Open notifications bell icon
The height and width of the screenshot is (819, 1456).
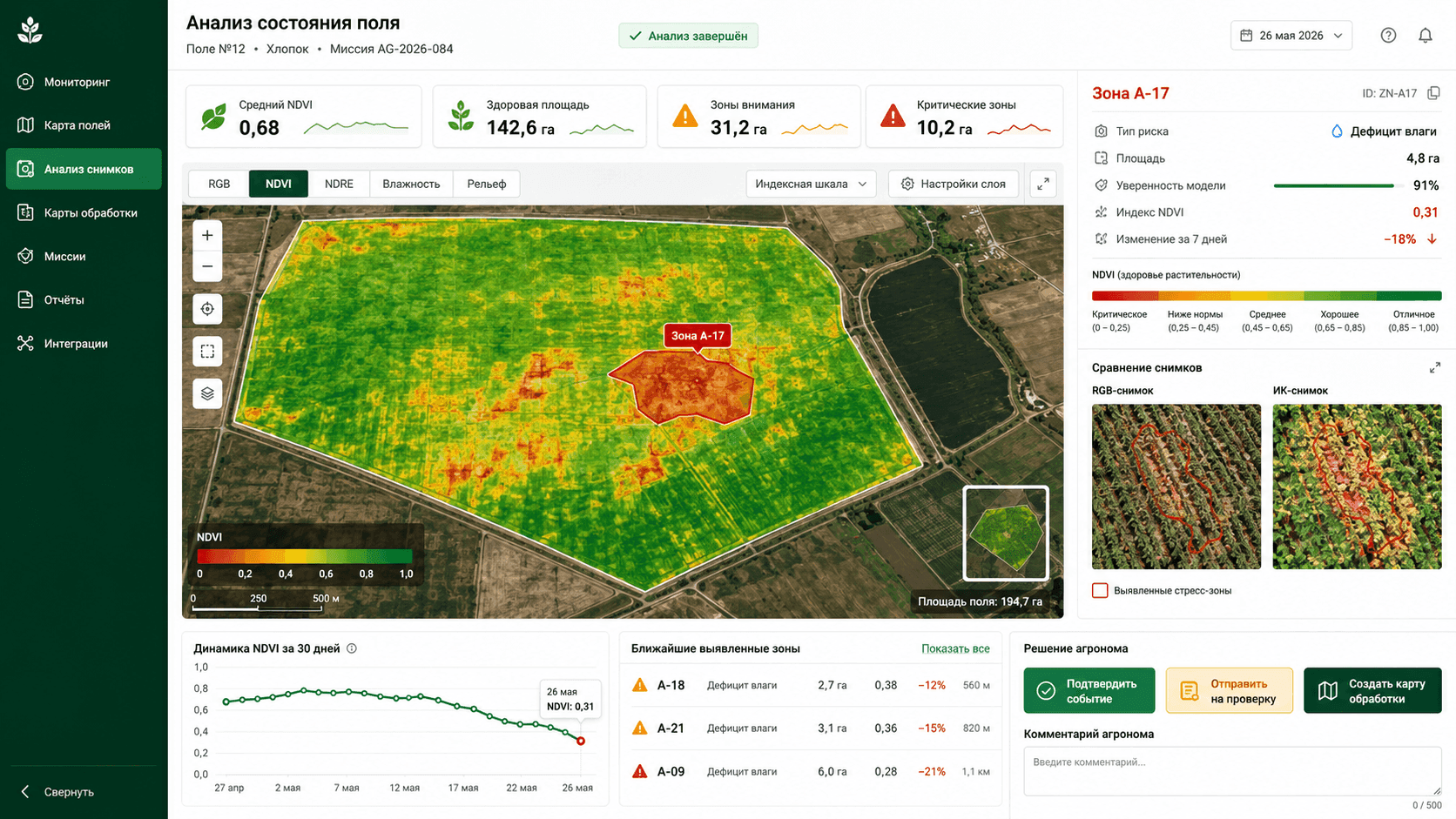[1426, 36]
